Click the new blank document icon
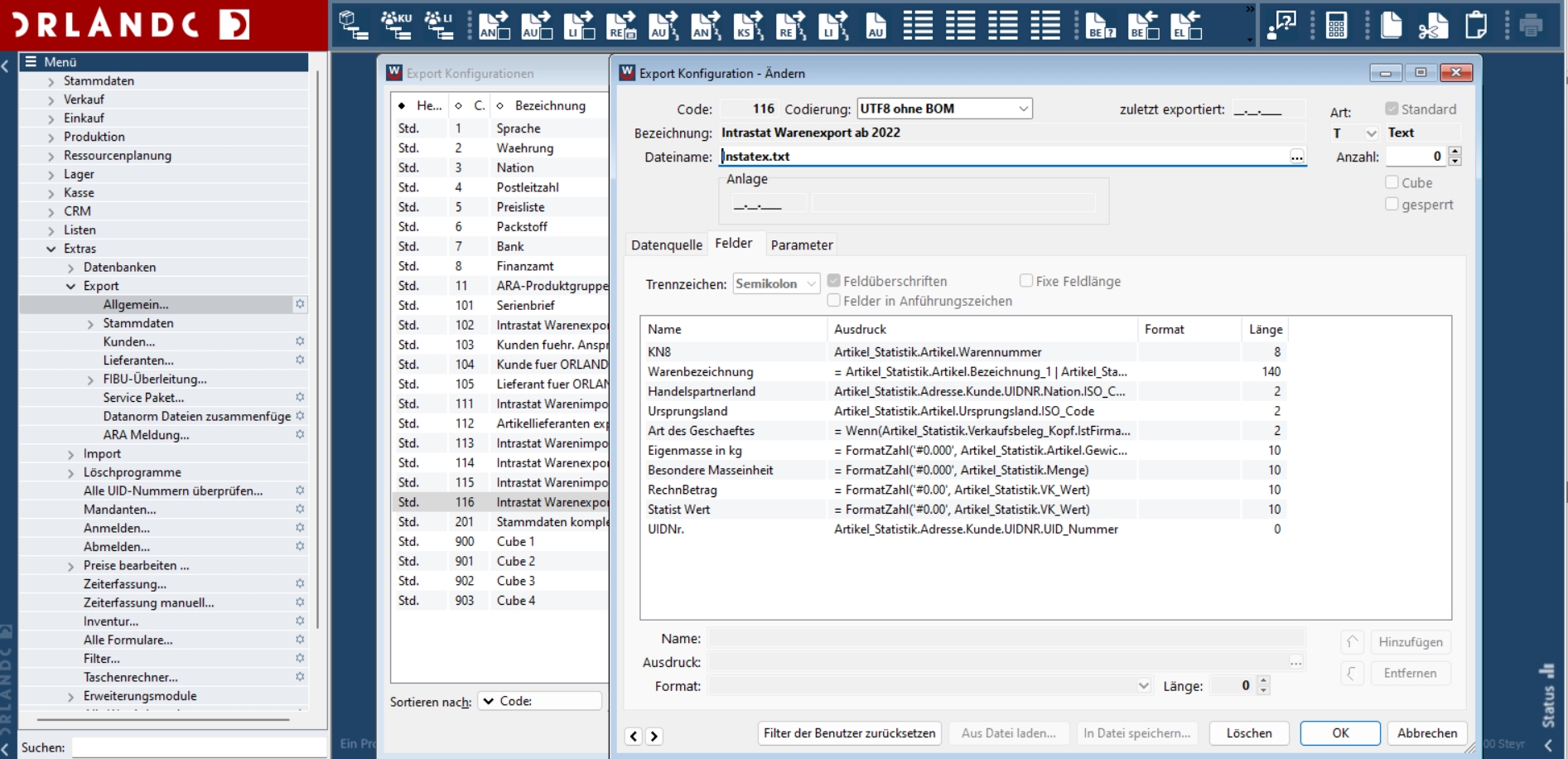The width and height of the screenshot is (1568, 759). (1392, 26)
